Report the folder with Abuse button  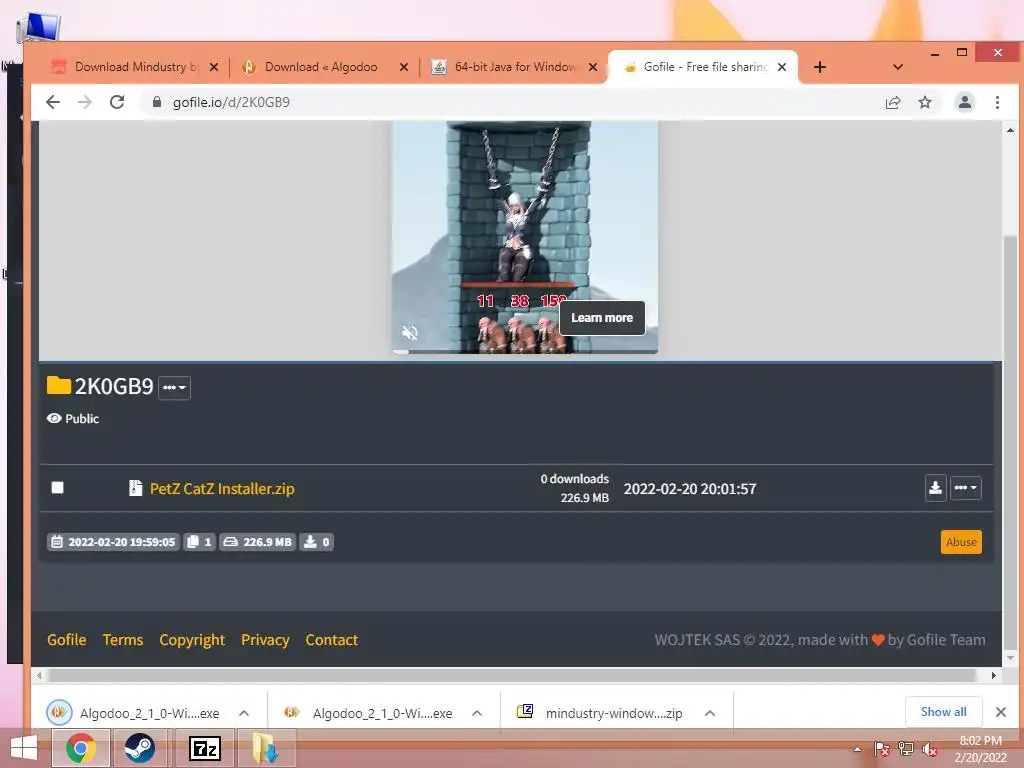(x=961, y=542)
